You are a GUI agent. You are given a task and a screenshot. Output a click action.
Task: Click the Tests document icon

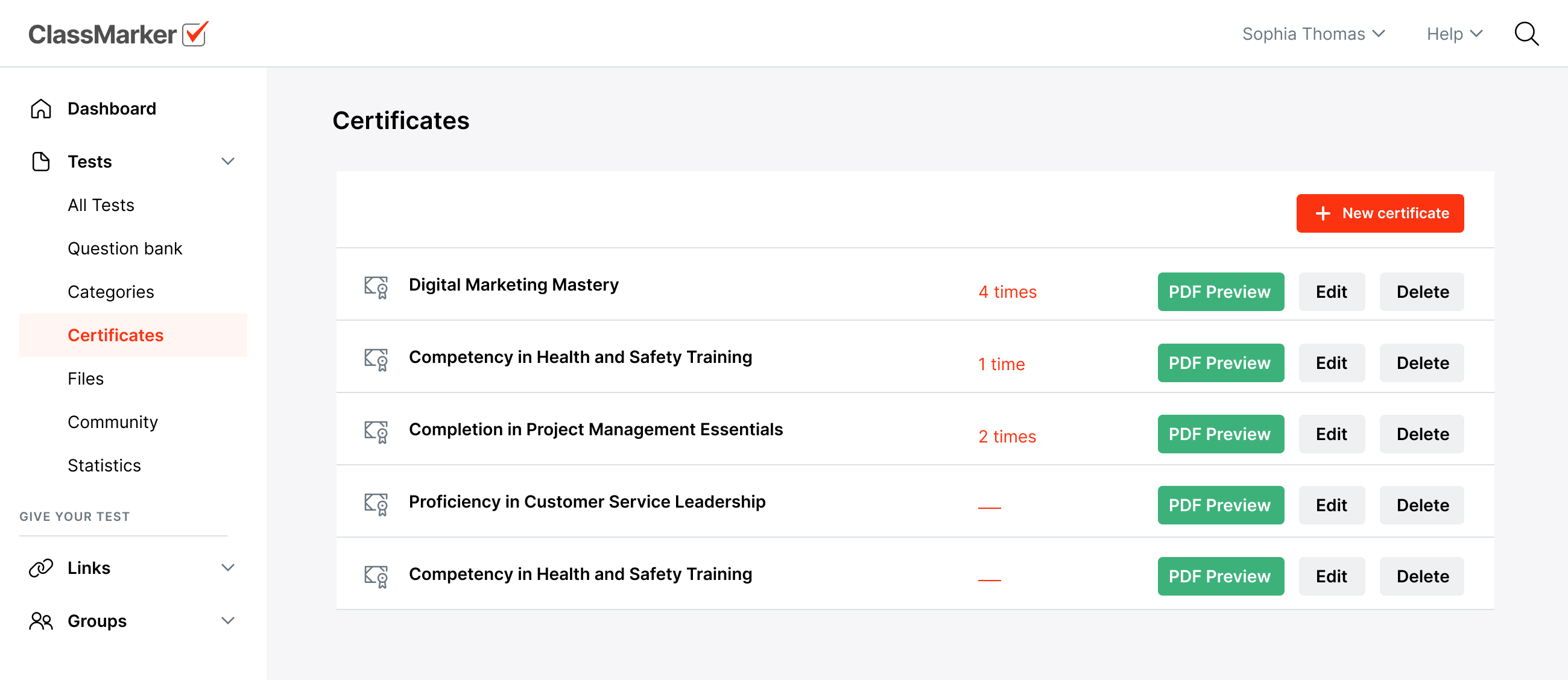point(41,162)
